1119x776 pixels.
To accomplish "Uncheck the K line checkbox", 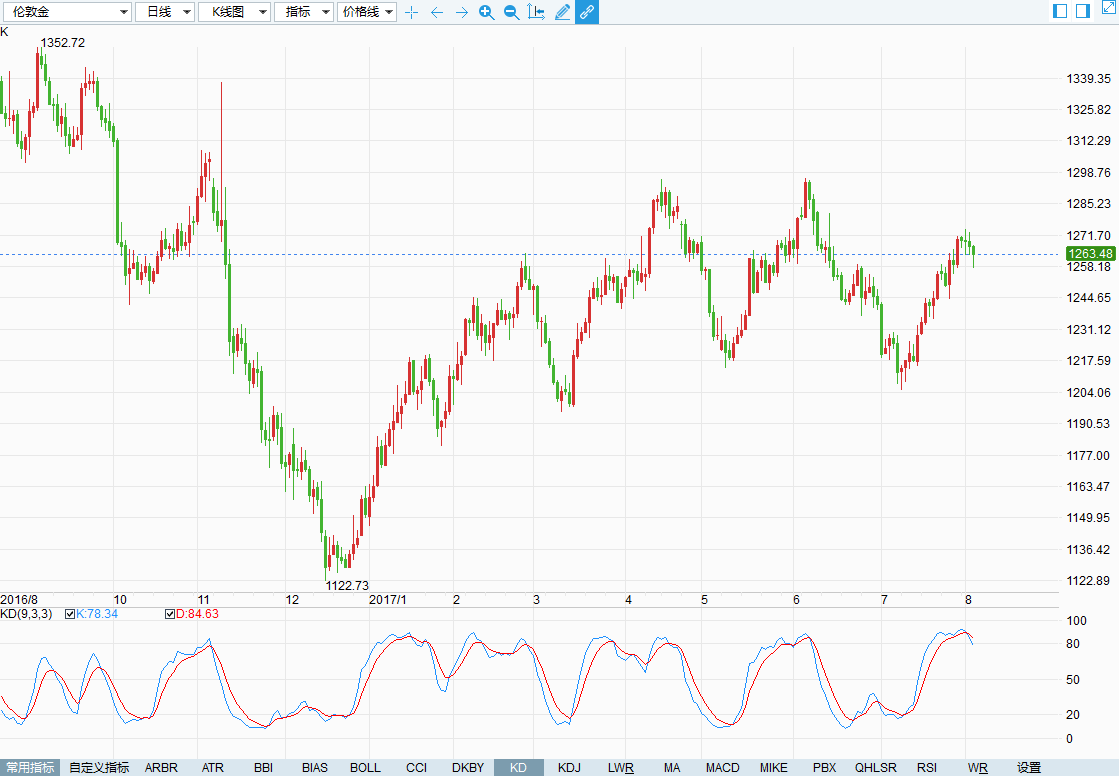I will [x=70, y=614].
